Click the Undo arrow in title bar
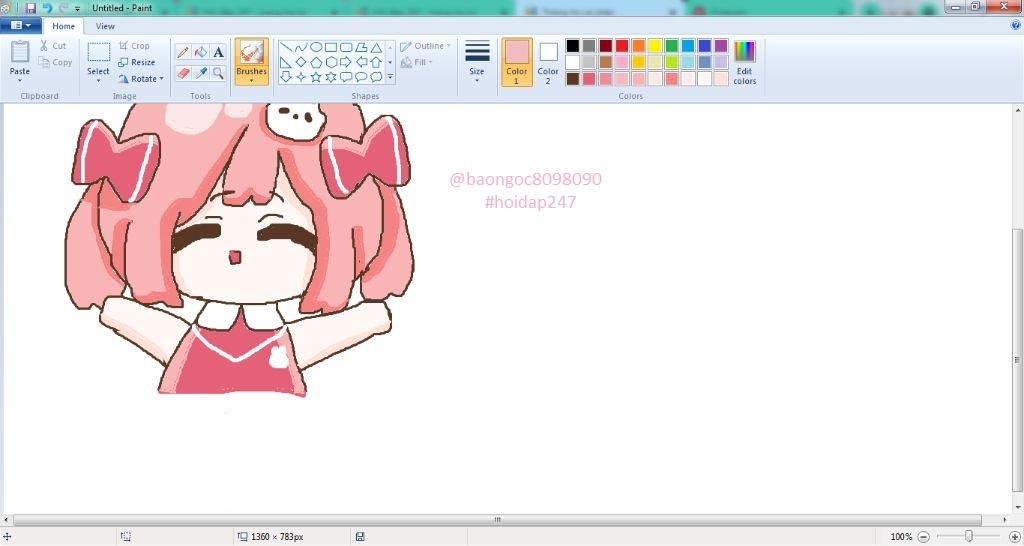Image resolution: width=1024 pixels, height=546 pixels. click(x=47, y=8)
